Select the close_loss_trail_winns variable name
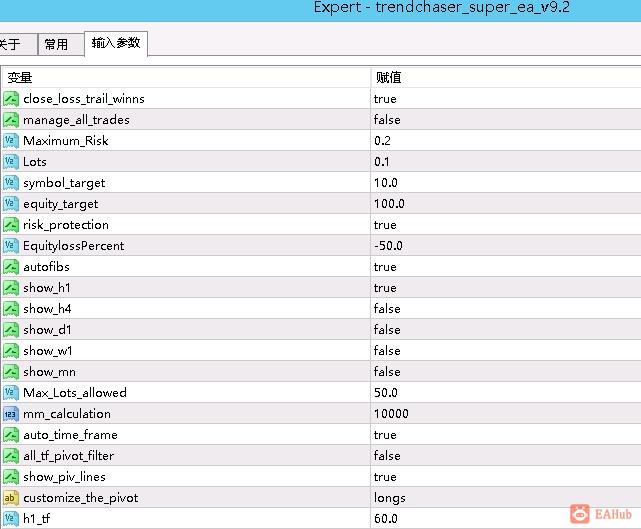641x529 pixels. tap(84, 99)
